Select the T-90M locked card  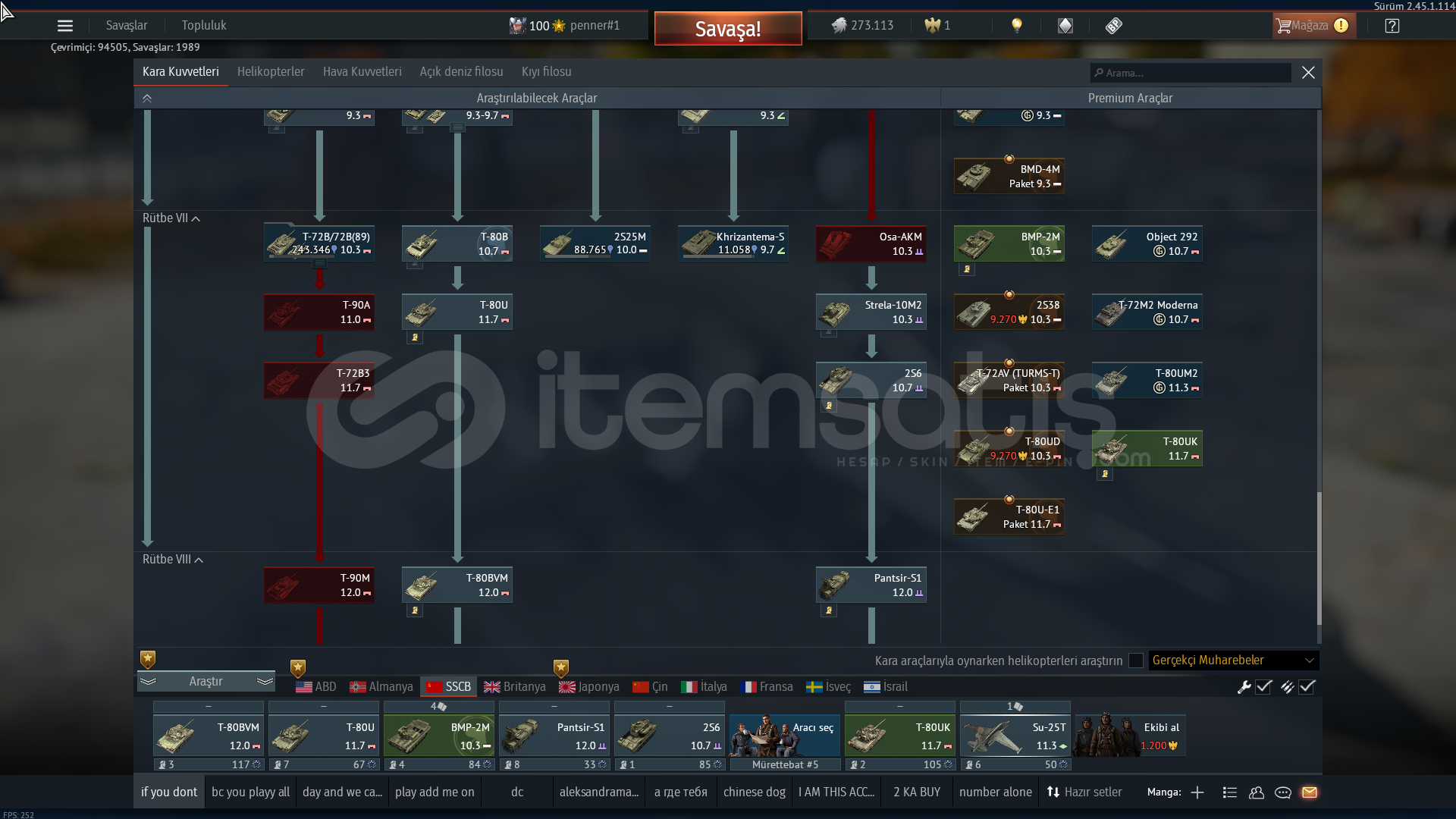pos(319,585)
